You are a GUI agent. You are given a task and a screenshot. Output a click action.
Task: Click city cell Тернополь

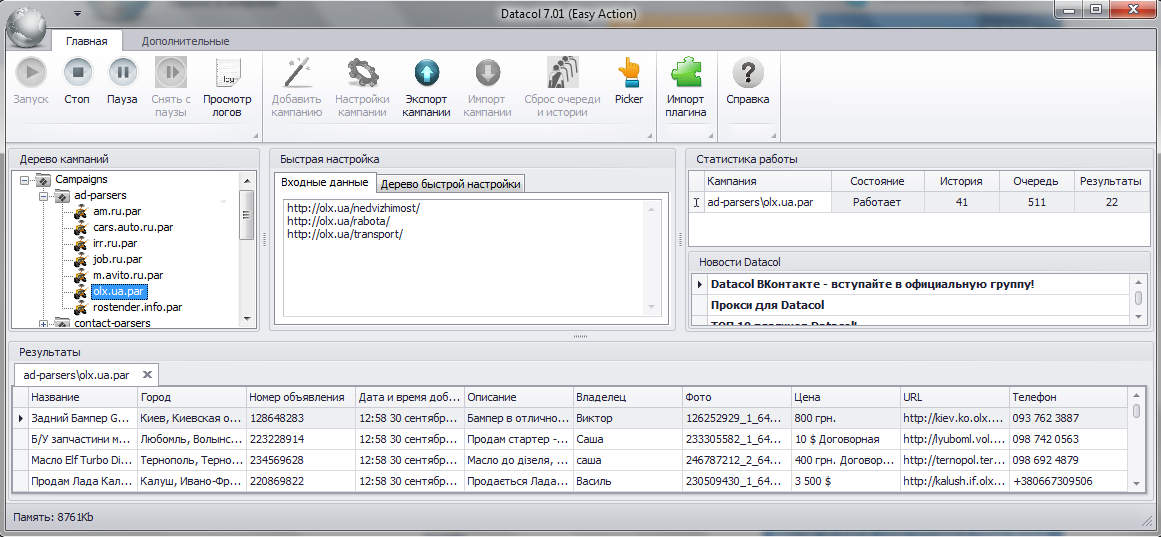pos(191,460)
